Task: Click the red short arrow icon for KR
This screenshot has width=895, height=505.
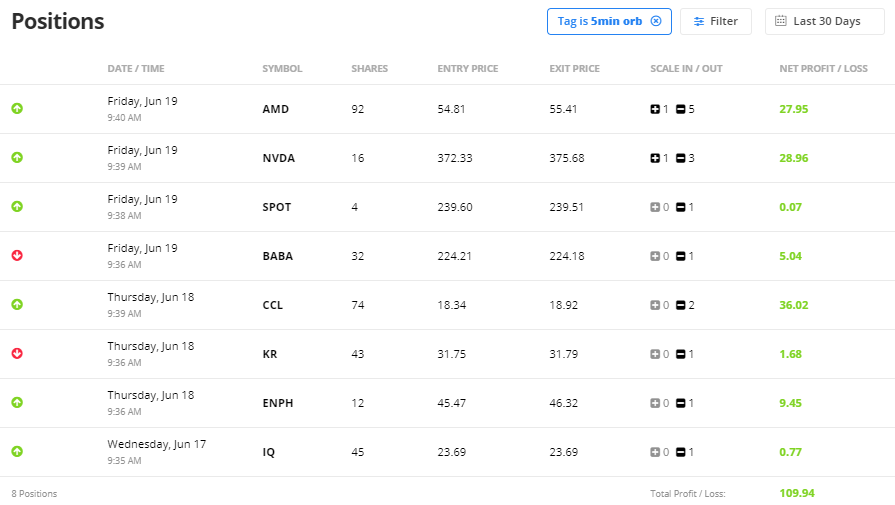Action: pos(17,354)
